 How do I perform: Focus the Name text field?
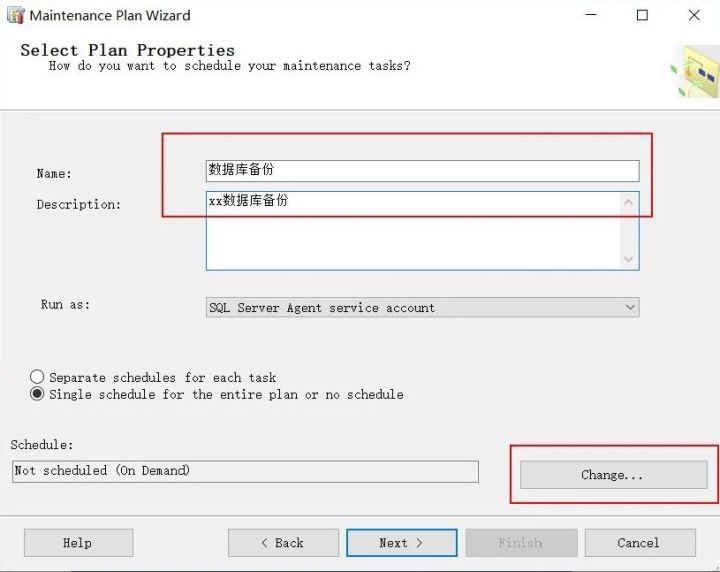(x=422, y=171)
